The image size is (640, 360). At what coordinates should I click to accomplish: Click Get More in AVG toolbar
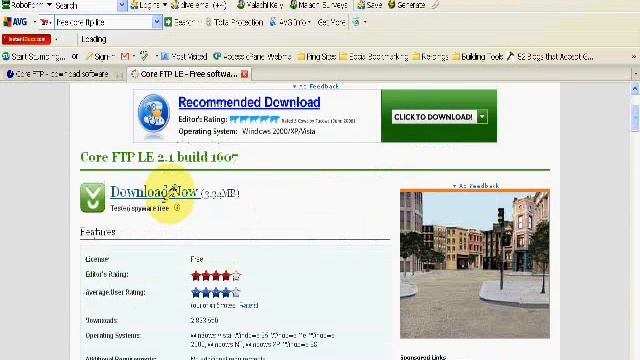[x=331, y=22]
